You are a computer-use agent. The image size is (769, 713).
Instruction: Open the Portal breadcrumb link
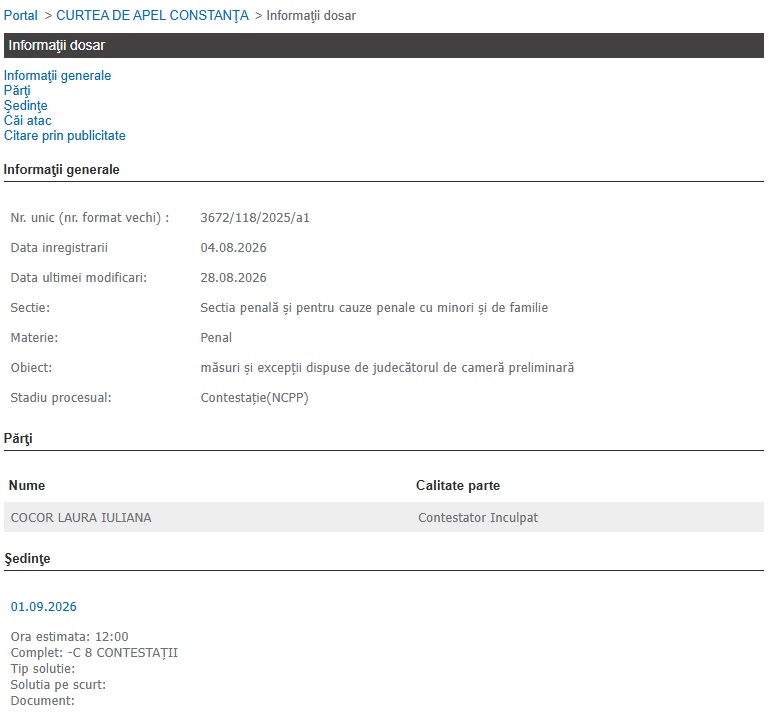pyautogui.click(x=21, y=16)
